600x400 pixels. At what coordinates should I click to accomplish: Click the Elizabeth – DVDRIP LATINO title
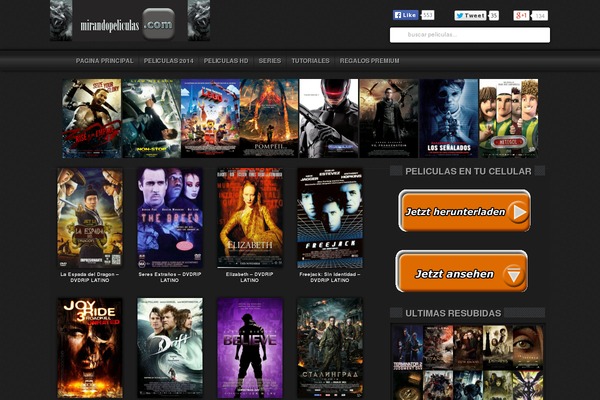point(249,277)
